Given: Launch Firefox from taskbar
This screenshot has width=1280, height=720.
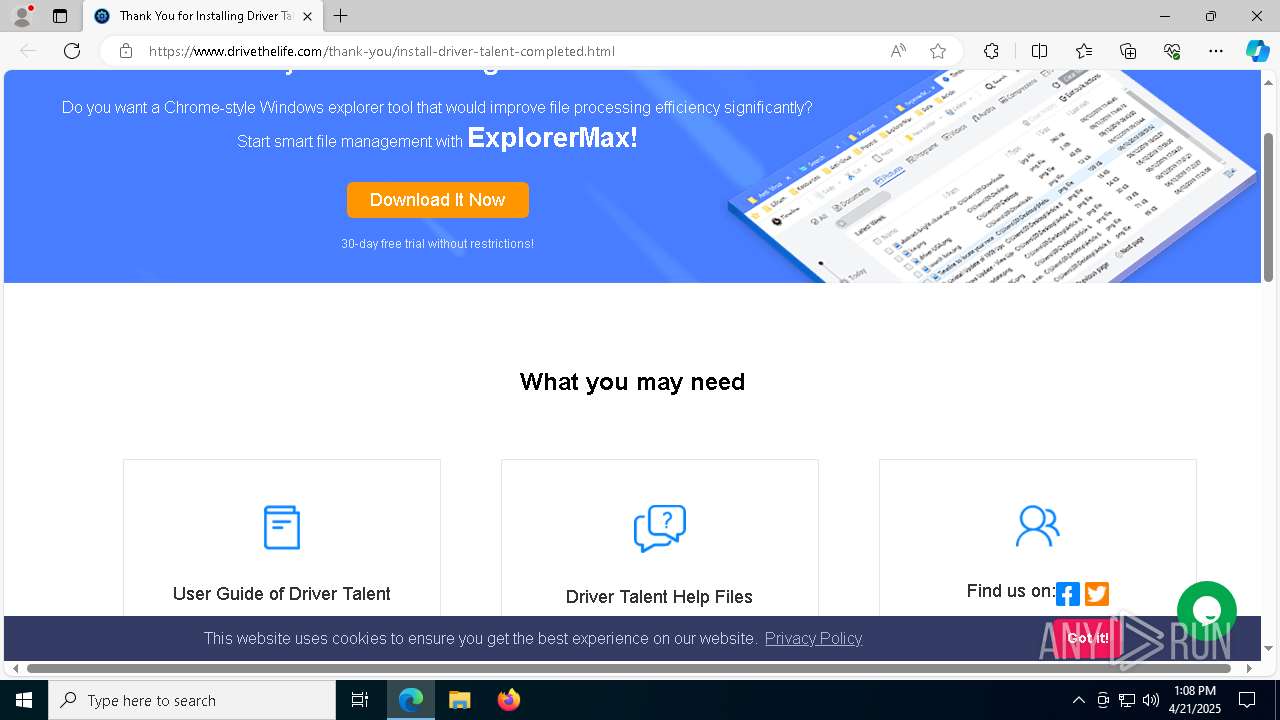Looking at the screenshot, I should (x=509, y=700).
